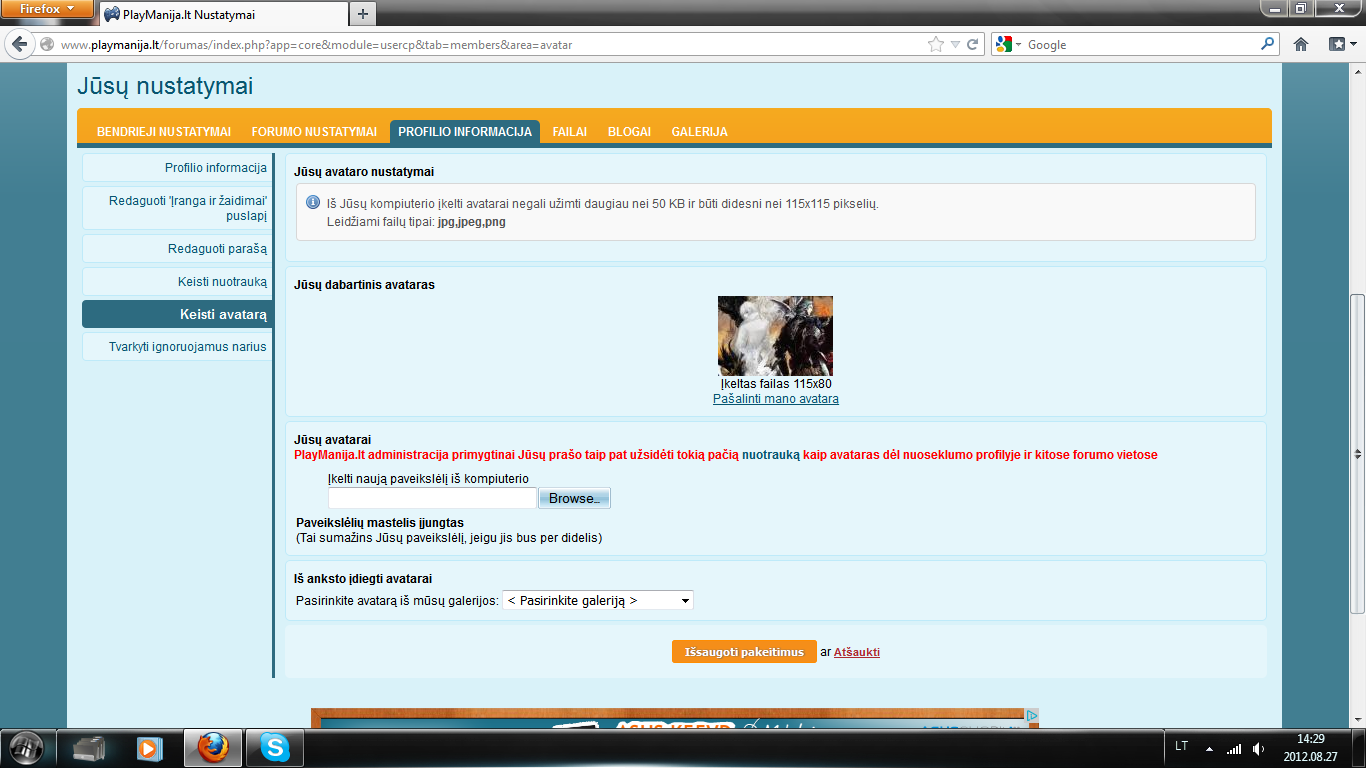Screen dimensions: 1366x768
Task: Click the Išsaugoti pakeitimus button
Action: point(744,652)
